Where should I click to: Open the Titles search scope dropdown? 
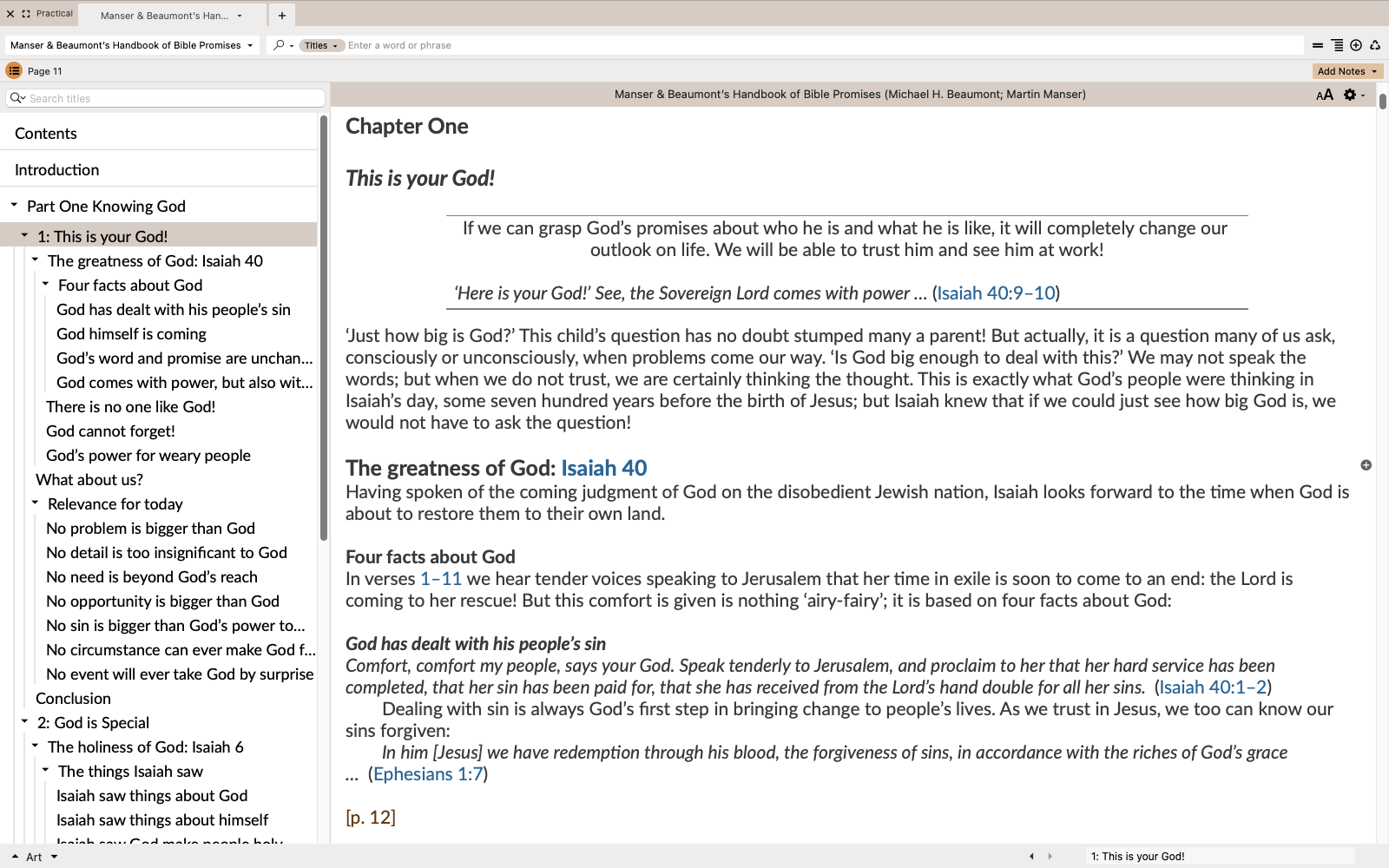321,45
